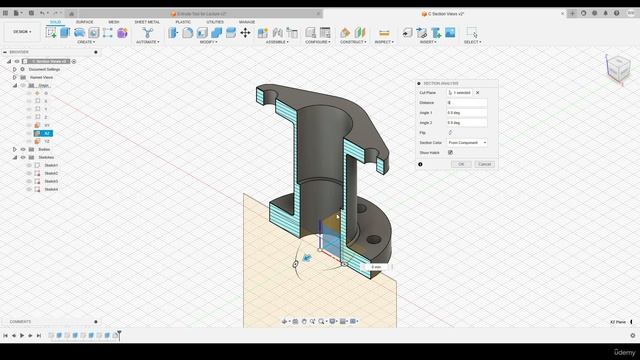Open the Data Panel grid icon

click(x=5, y=13)
